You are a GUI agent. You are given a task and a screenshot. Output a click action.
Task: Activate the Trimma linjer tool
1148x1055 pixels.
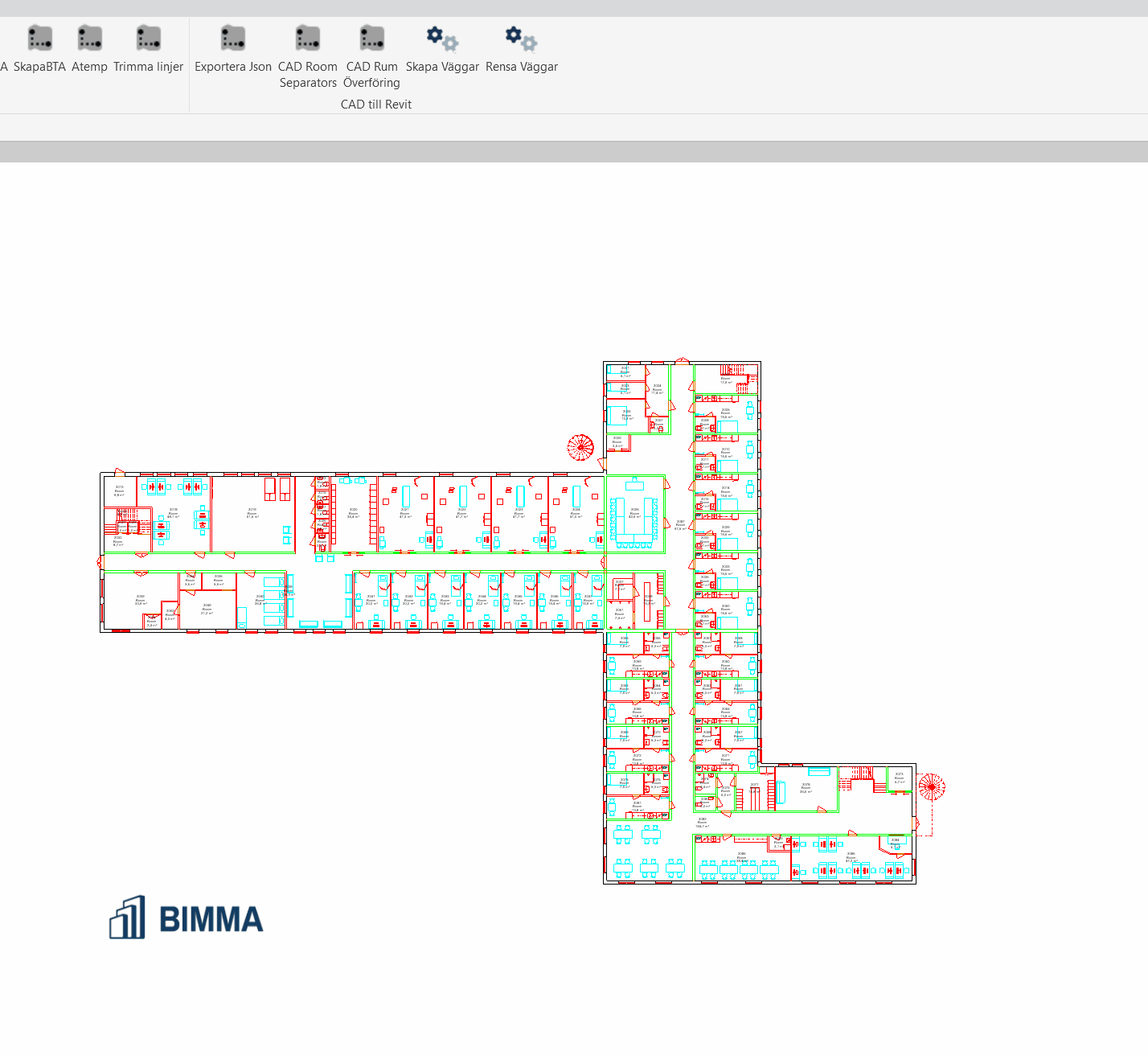pos(150,37)
